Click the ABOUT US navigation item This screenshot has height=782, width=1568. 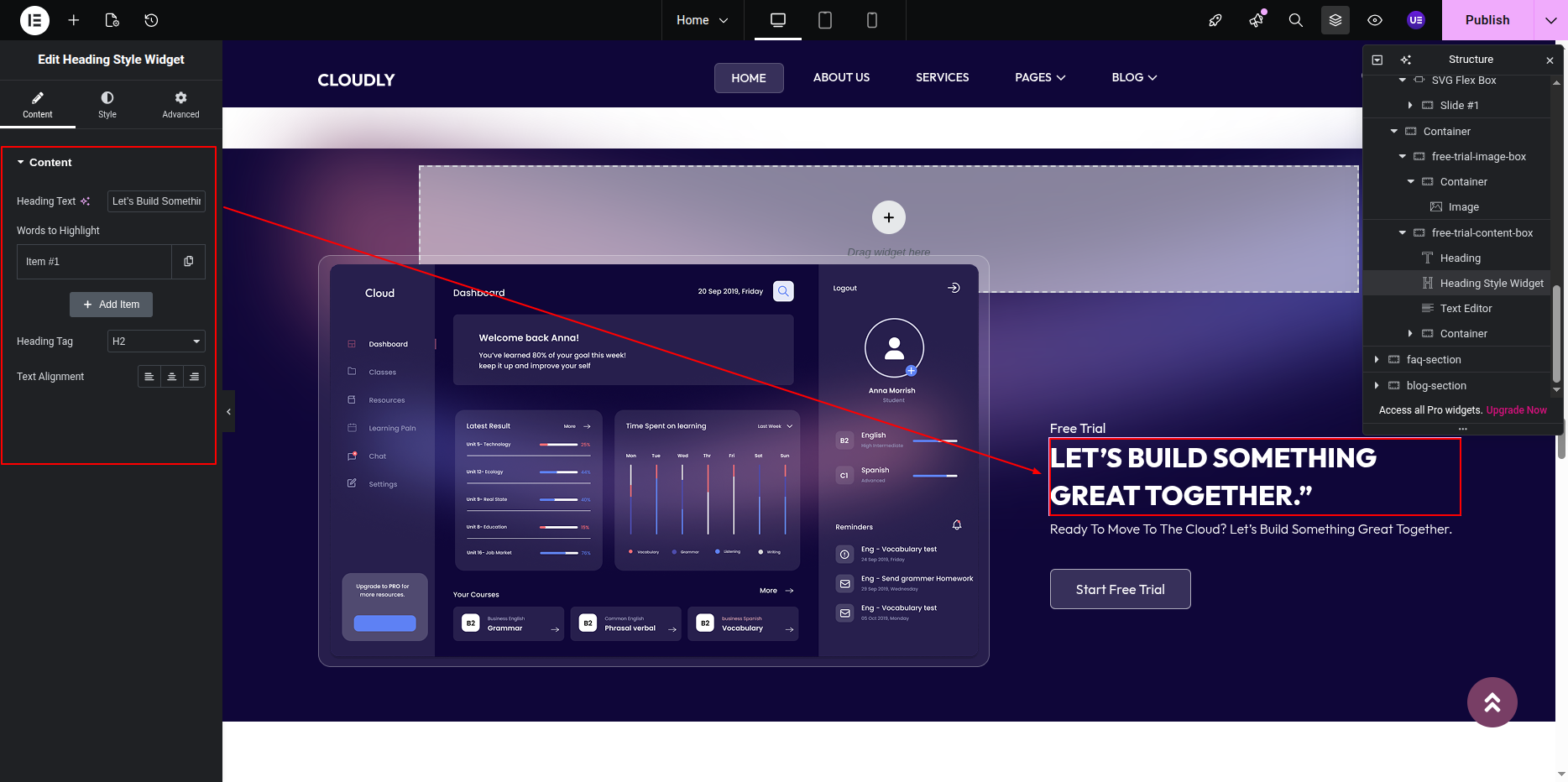tap(841, 77)
